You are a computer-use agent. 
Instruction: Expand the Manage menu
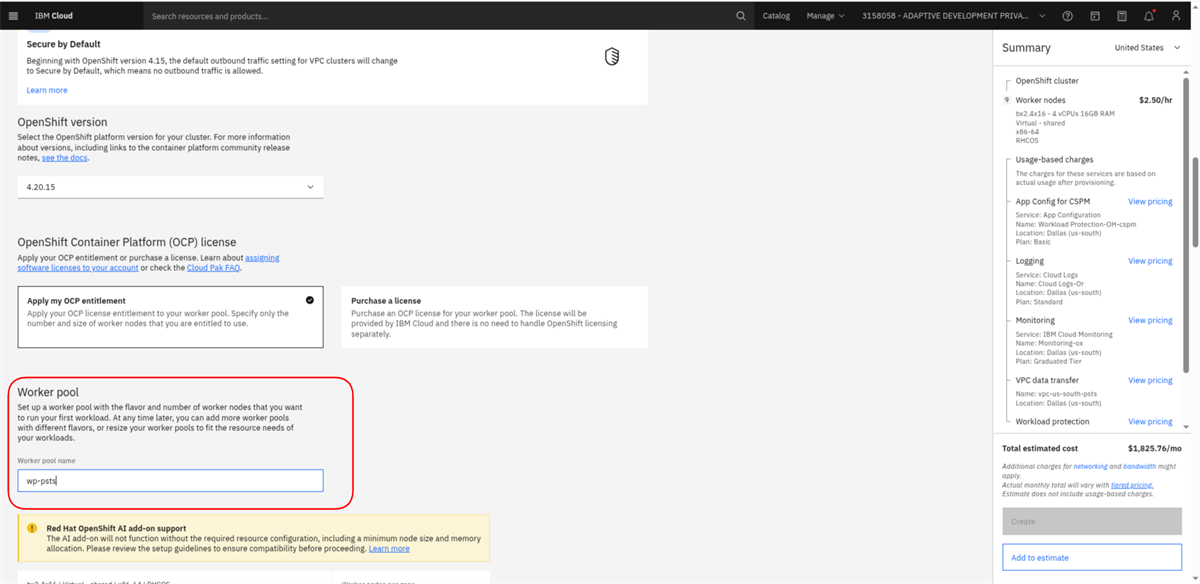pos(825,16)
